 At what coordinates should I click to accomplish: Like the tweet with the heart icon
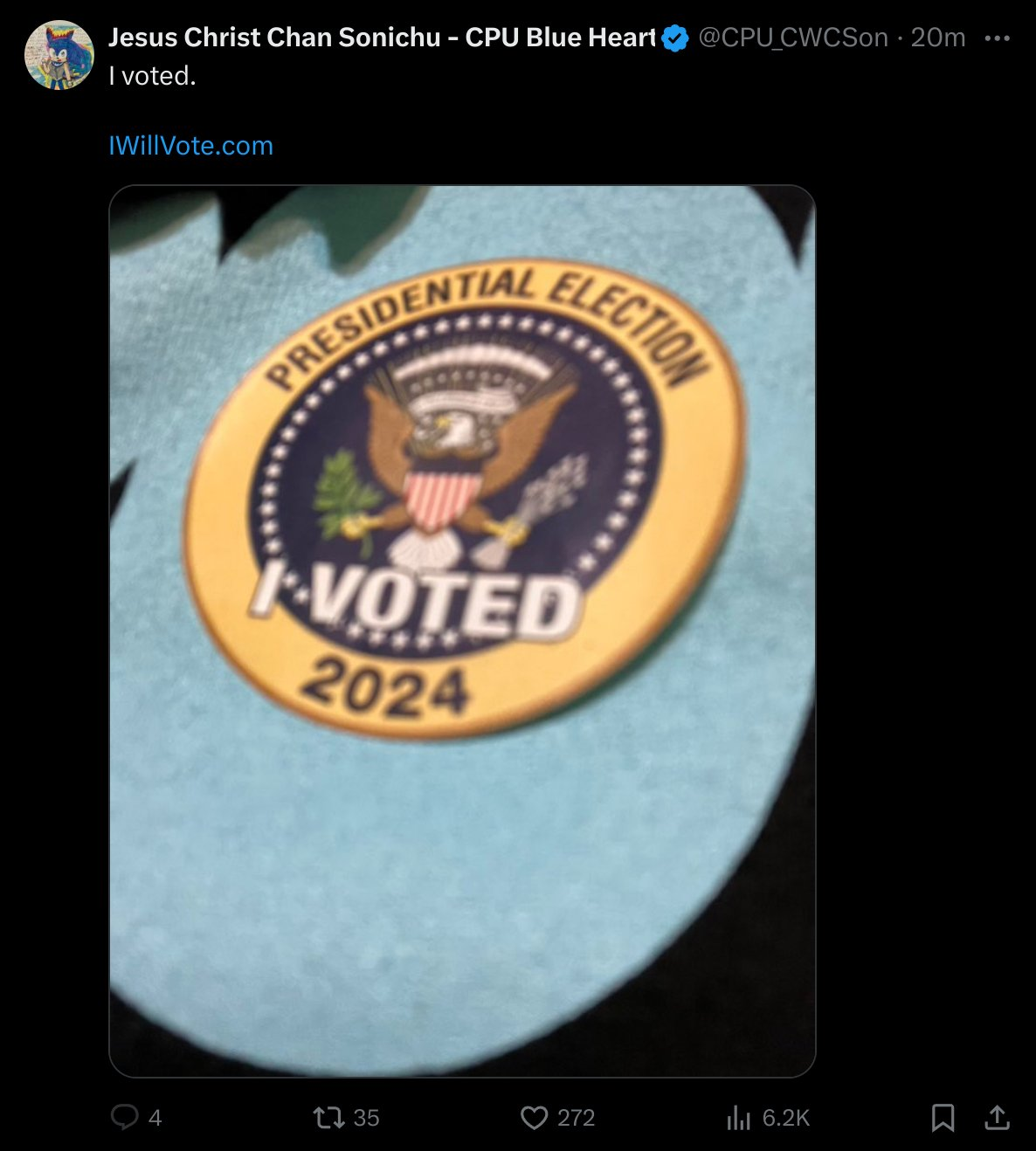pos(534,1117)
